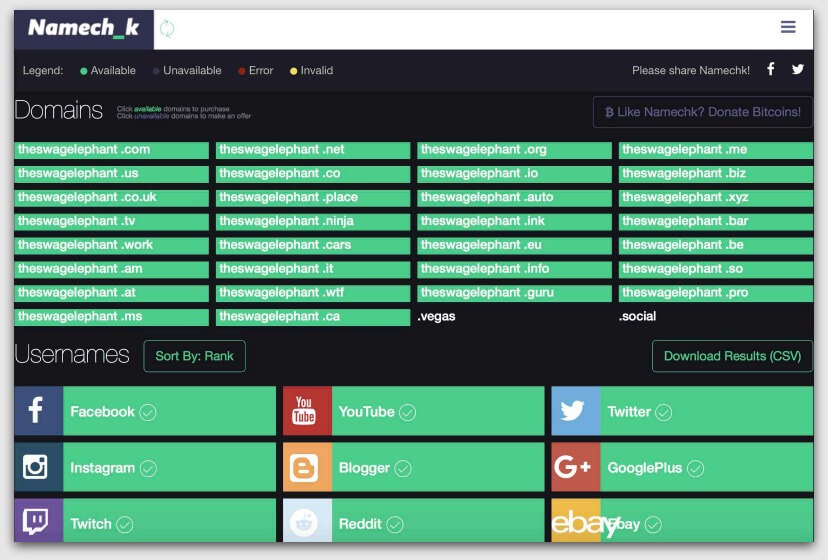Share Namechk via header Facebook icon
Image resolution: width=828 pixels, height=560 pixels.
(770, 70)
